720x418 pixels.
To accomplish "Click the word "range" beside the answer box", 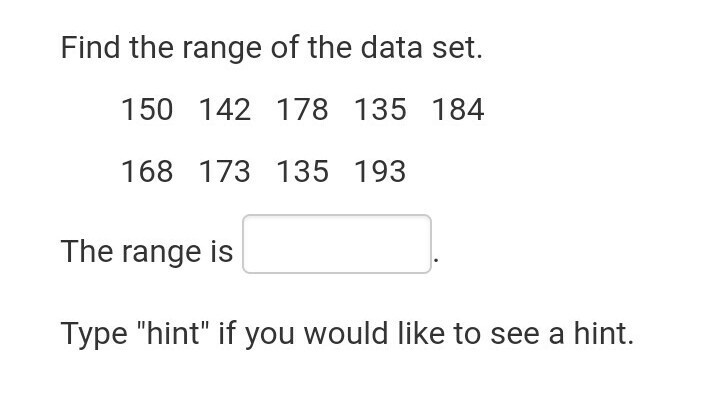I will pos(161,254).
